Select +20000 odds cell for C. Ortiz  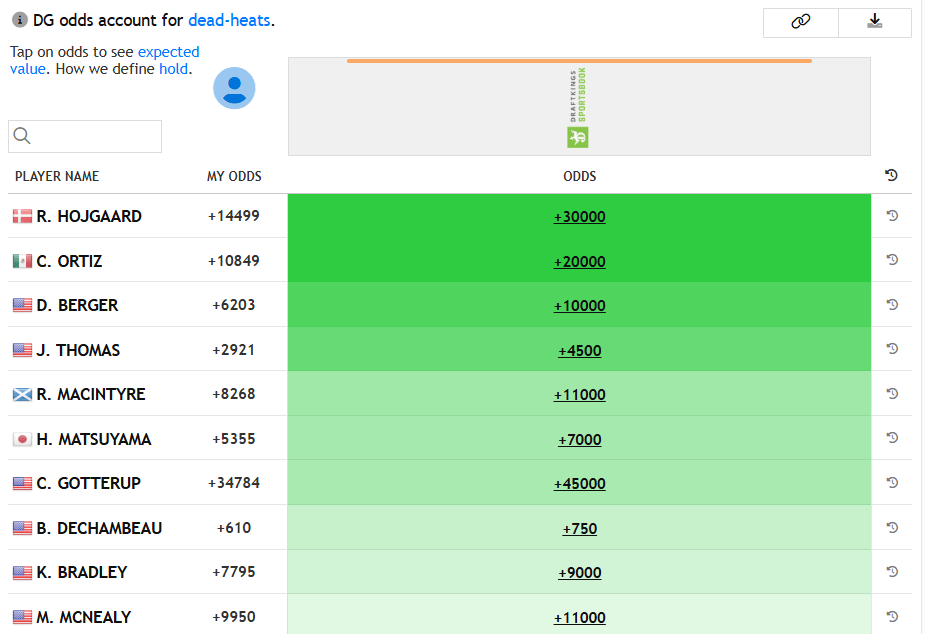579,261
